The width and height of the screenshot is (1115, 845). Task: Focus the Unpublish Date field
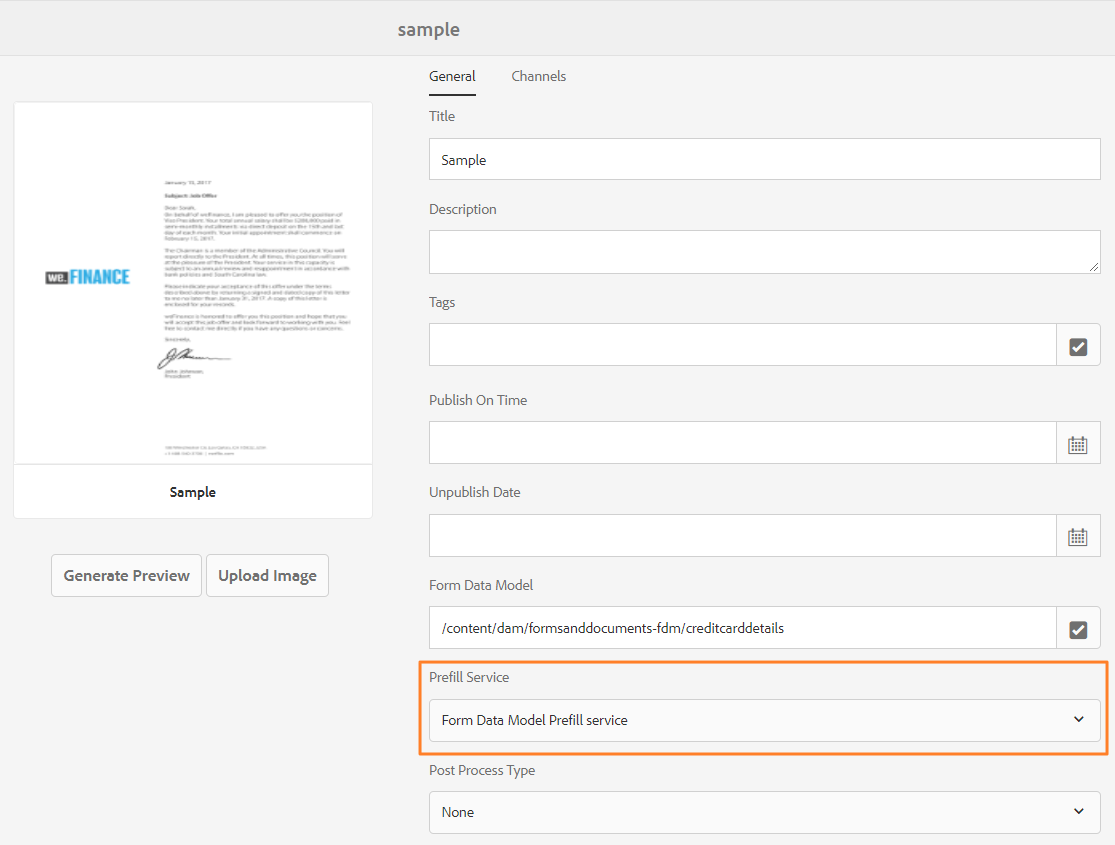[742, 536]
